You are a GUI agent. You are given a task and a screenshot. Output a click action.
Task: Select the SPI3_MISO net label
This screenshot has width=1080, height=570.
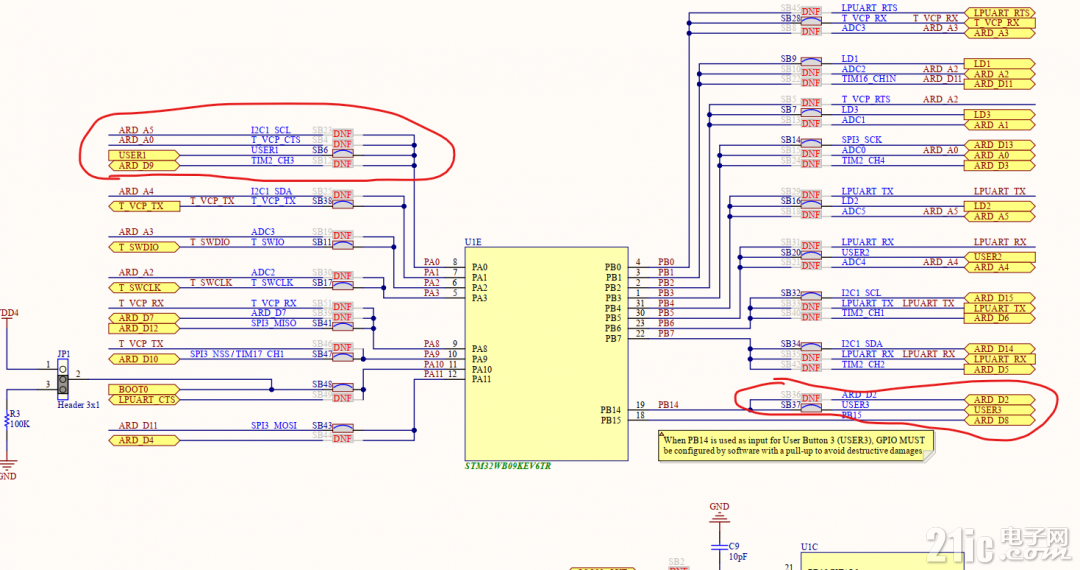tap(273, 323)
